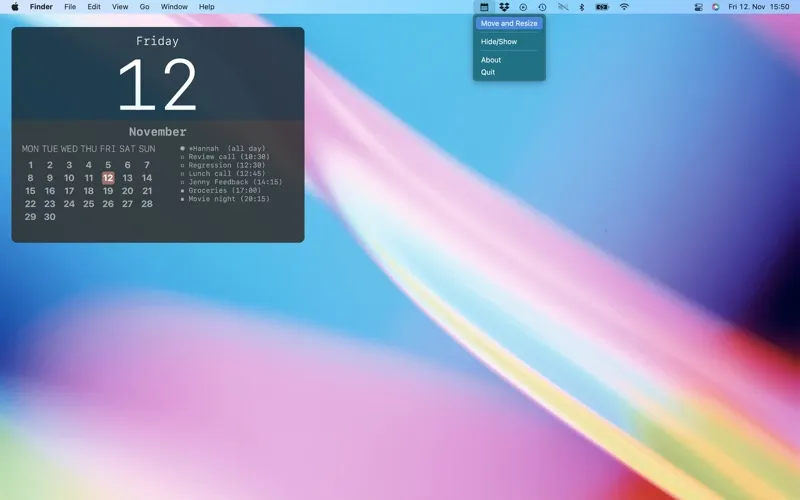Click the Friday weekday label in the widget
The width and height of the screenshot is (800, 500).
pos(157,41)
